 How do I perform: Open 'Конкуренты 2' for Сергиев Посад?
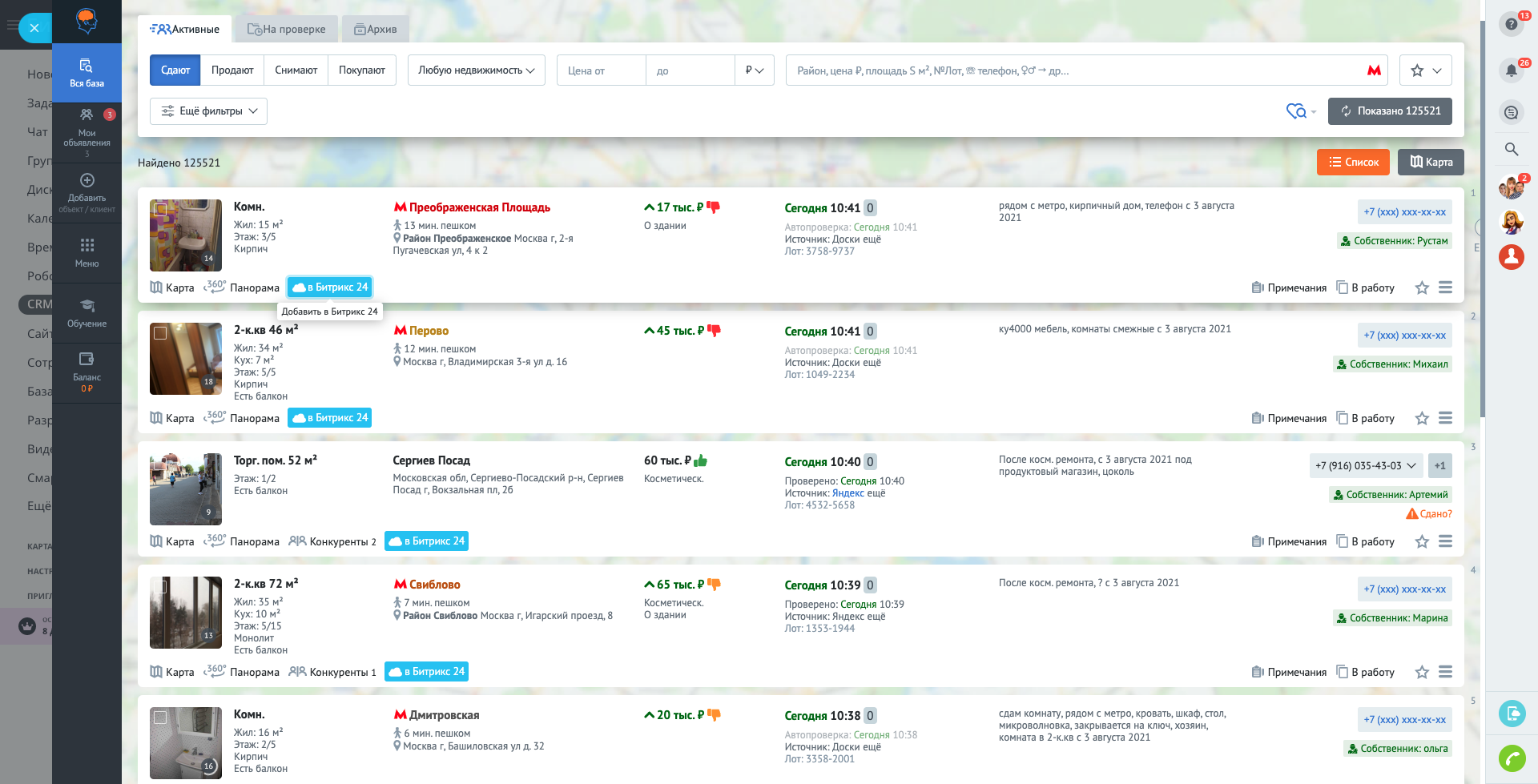pyautogui.click(x=332, y=541)
